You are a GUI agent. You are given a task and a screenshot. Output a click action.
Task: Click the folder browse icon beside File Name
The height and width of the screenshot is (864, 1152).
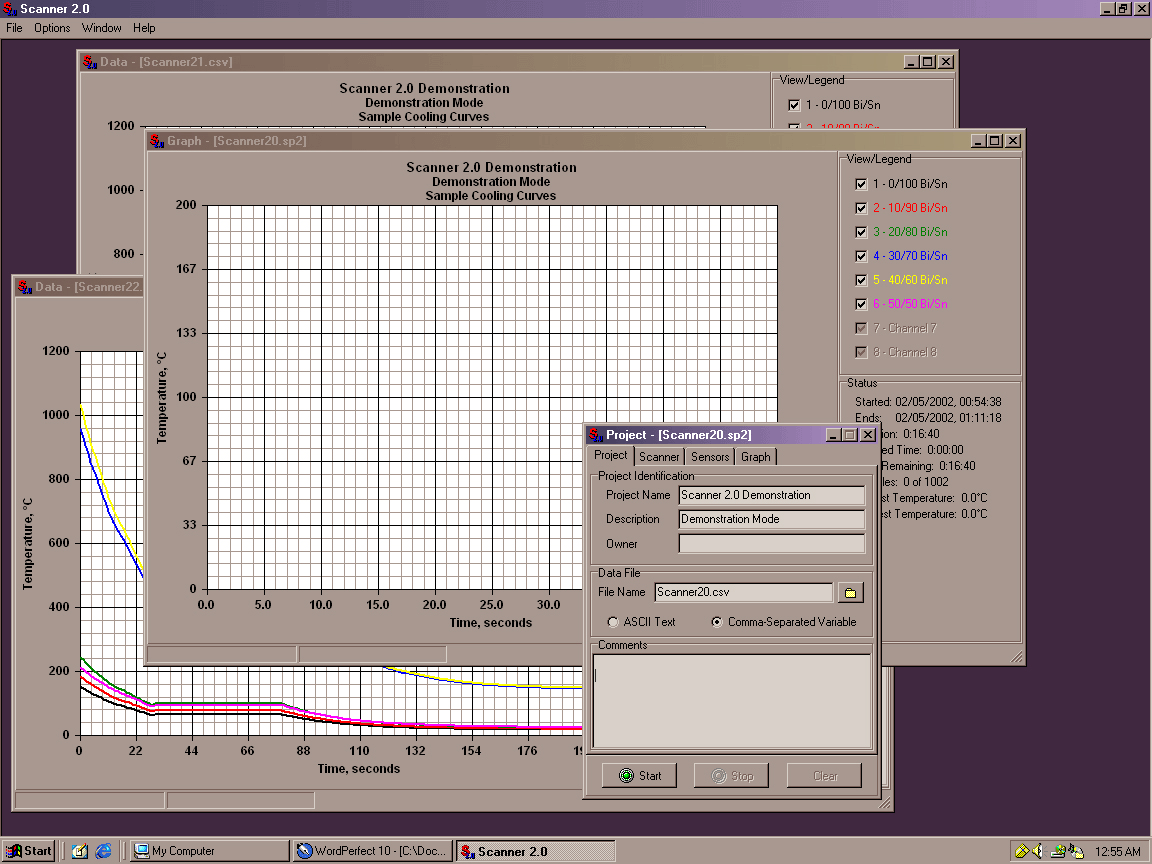(x=850, y=593)
